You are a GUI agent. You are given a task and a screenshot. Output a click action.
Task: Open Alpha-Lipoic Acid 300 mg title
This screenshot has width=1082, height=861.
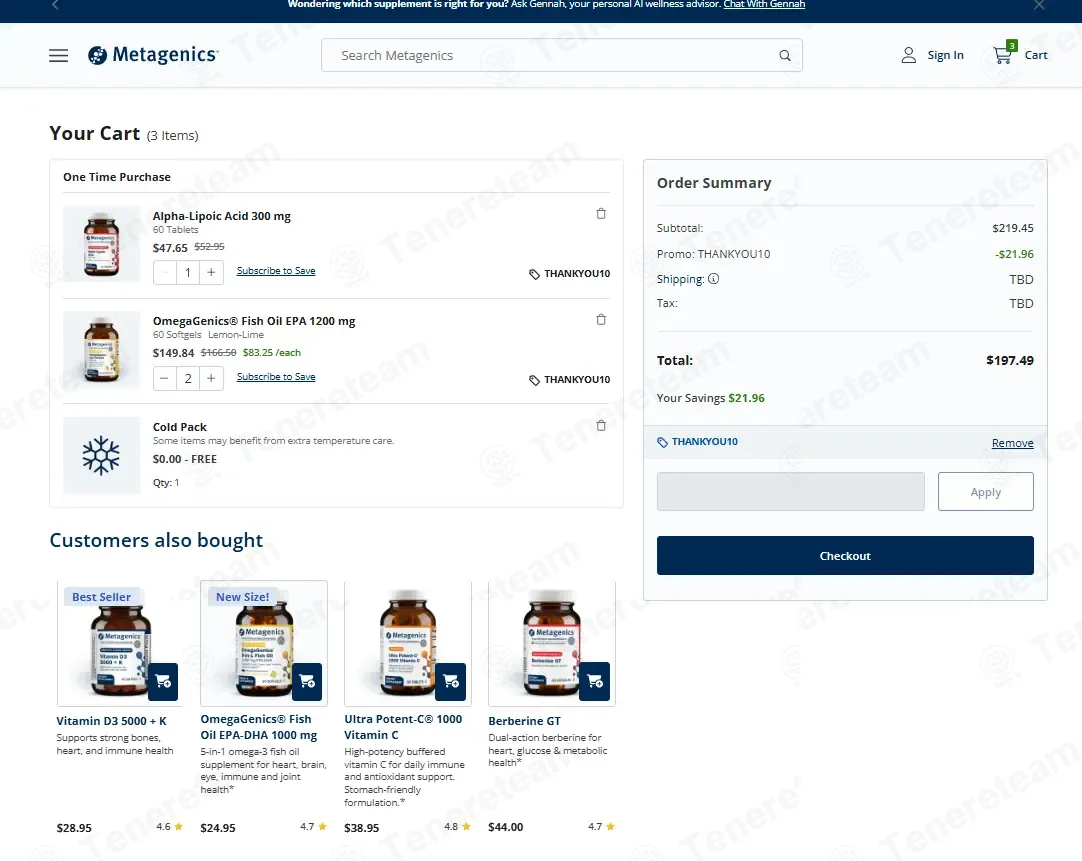pyautogui.click(x=222, y=216)
